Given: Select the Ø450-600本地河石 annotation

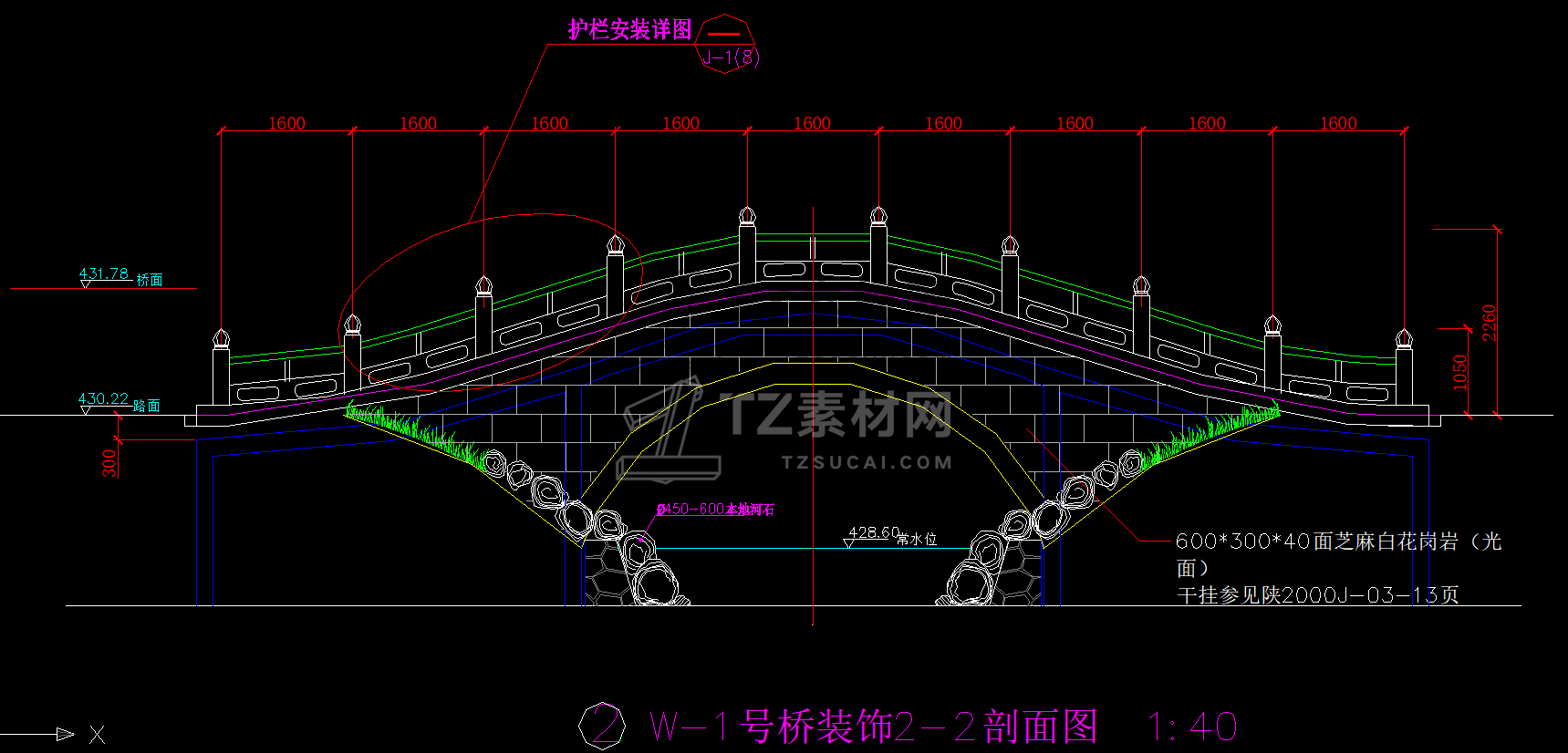Looking at the screenshot, I should click(716, 510).
